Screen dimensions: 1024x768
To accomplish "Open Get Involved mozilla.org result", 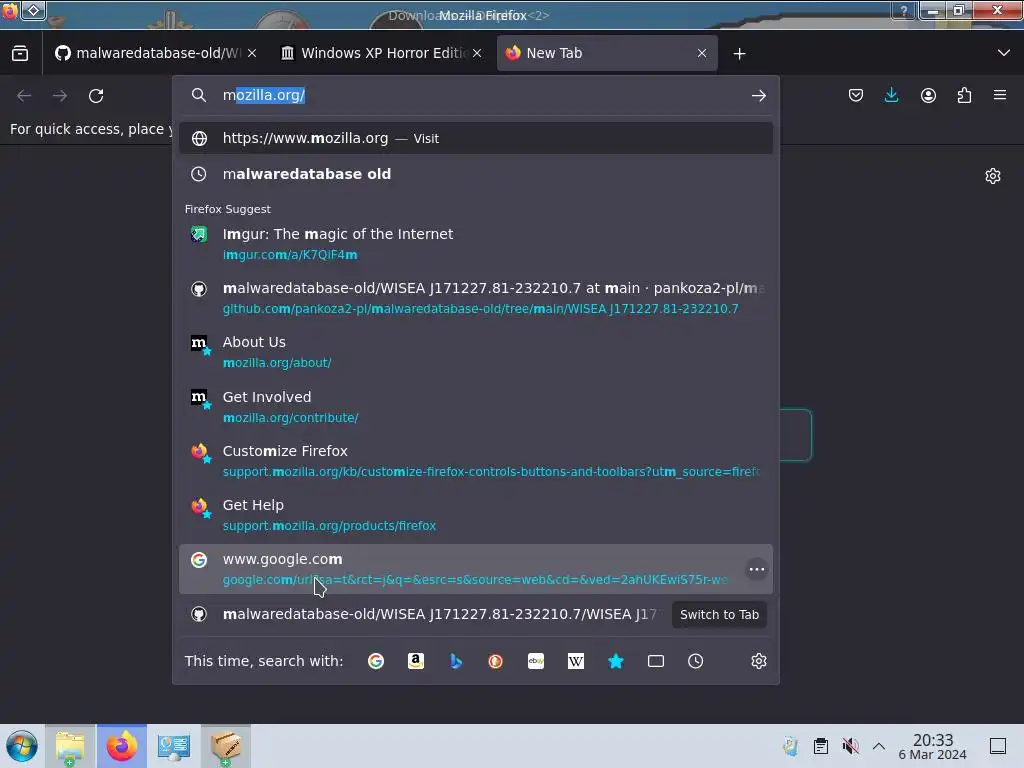I will pyautogui.click(x=475, y=407).
